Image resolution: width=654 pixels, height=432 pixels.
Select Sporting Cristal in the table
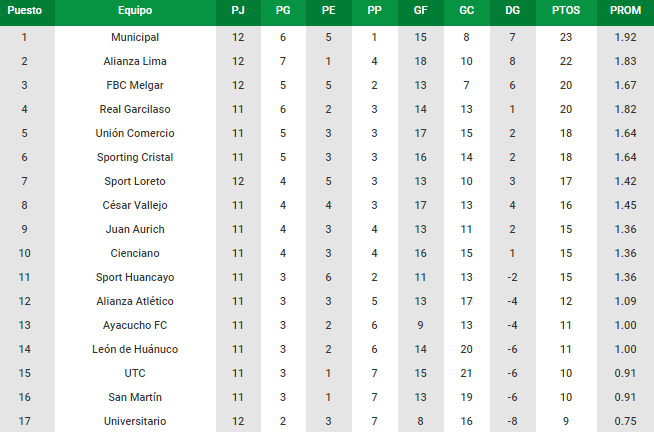pyautogui.click(x=135, y=157)
